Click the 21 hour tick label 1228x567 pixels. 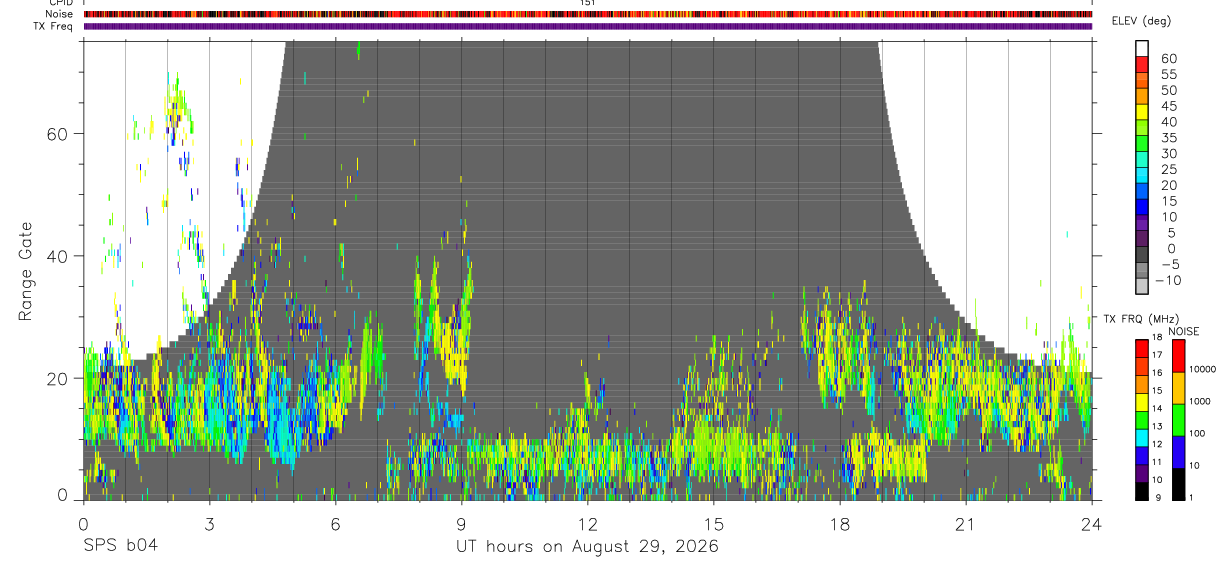965,525
